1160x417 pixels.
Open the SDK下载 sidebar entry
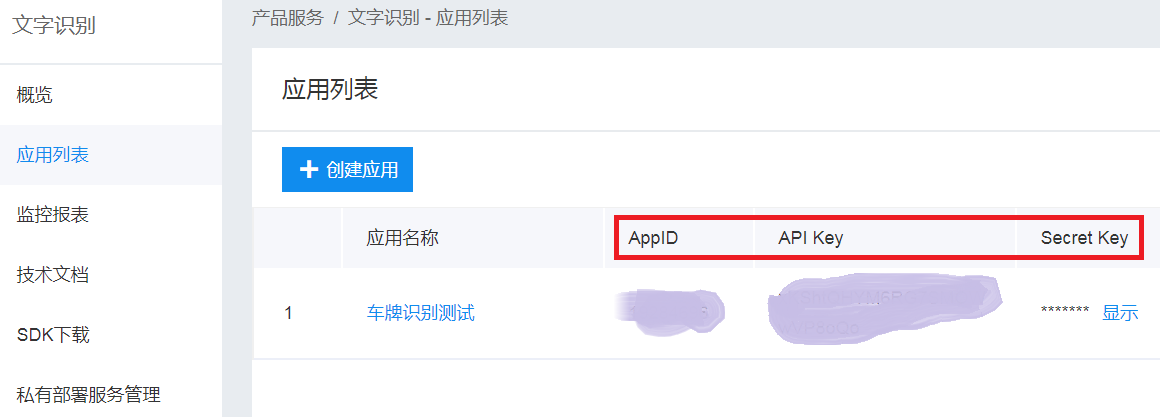coord(111,335)
